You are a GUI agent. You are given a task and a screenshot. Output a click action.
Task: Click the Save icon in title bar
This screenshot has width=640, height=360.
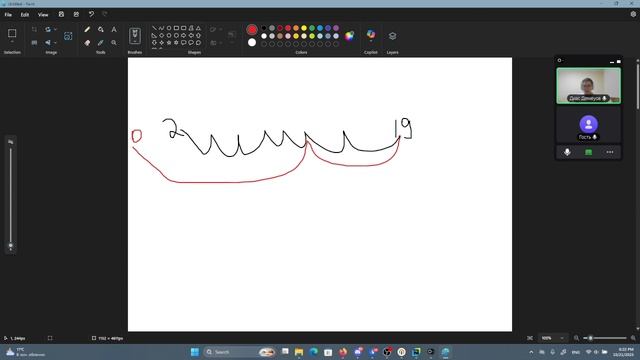[61, 14]
